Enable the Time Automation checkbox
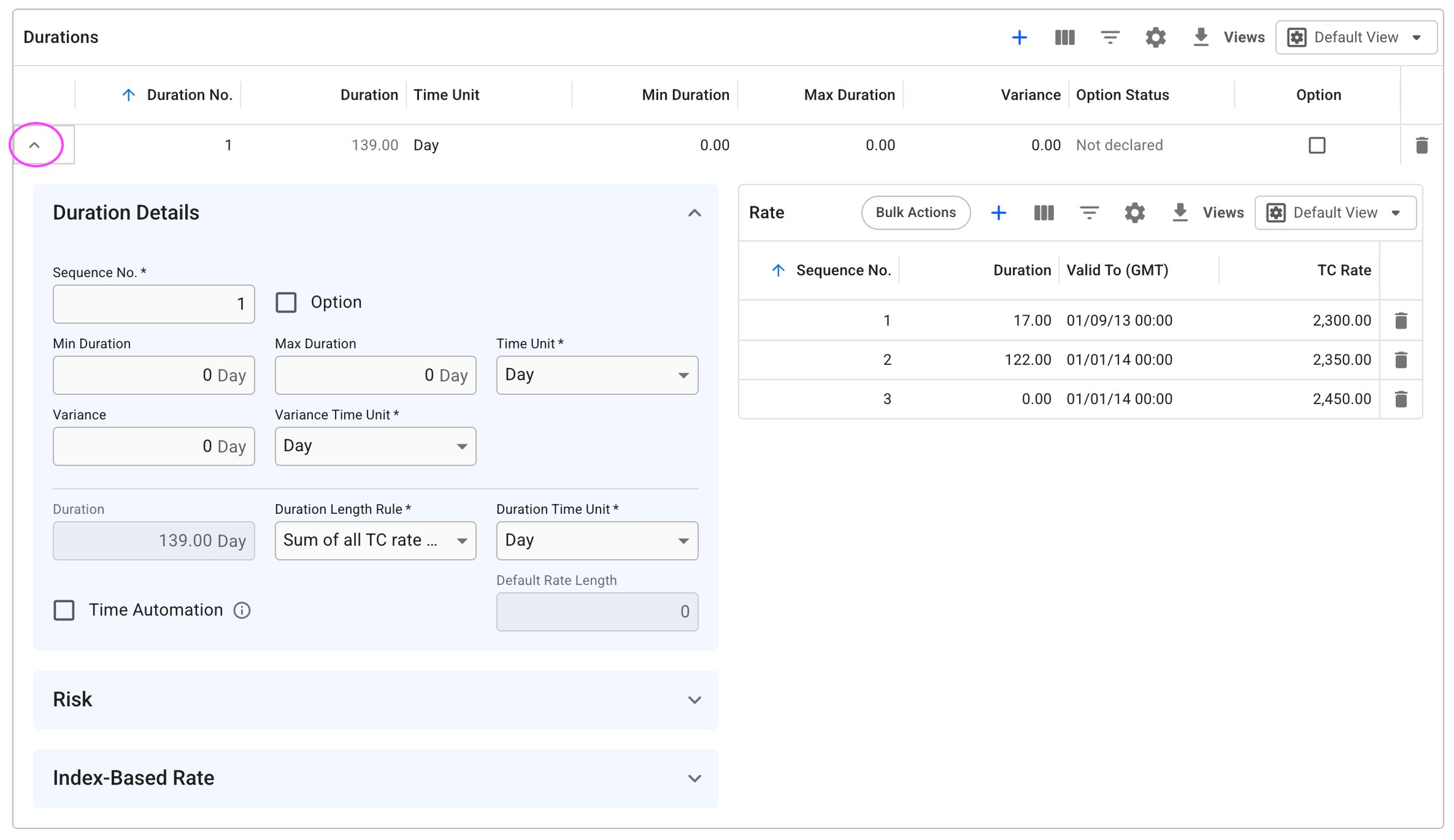 pyautogui.click(x=64, y=610)
